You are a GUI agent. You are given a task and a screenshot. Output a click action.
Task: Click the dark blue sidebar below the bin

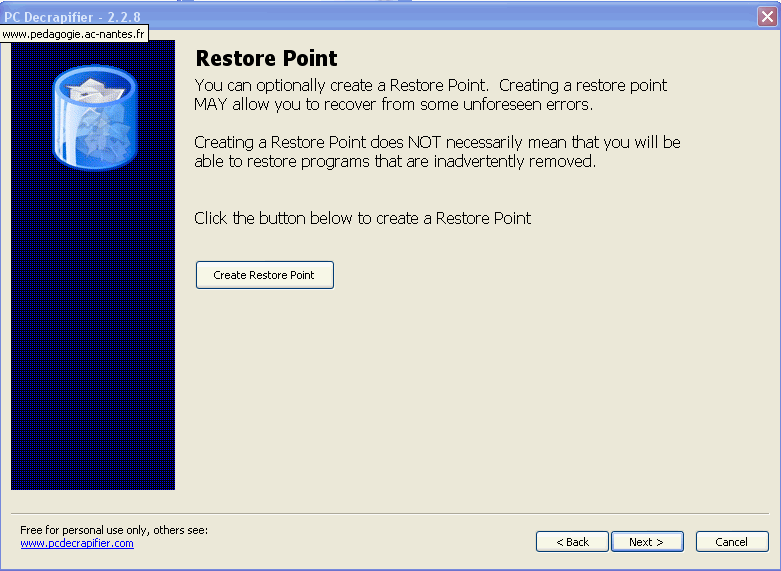point(93,329)
